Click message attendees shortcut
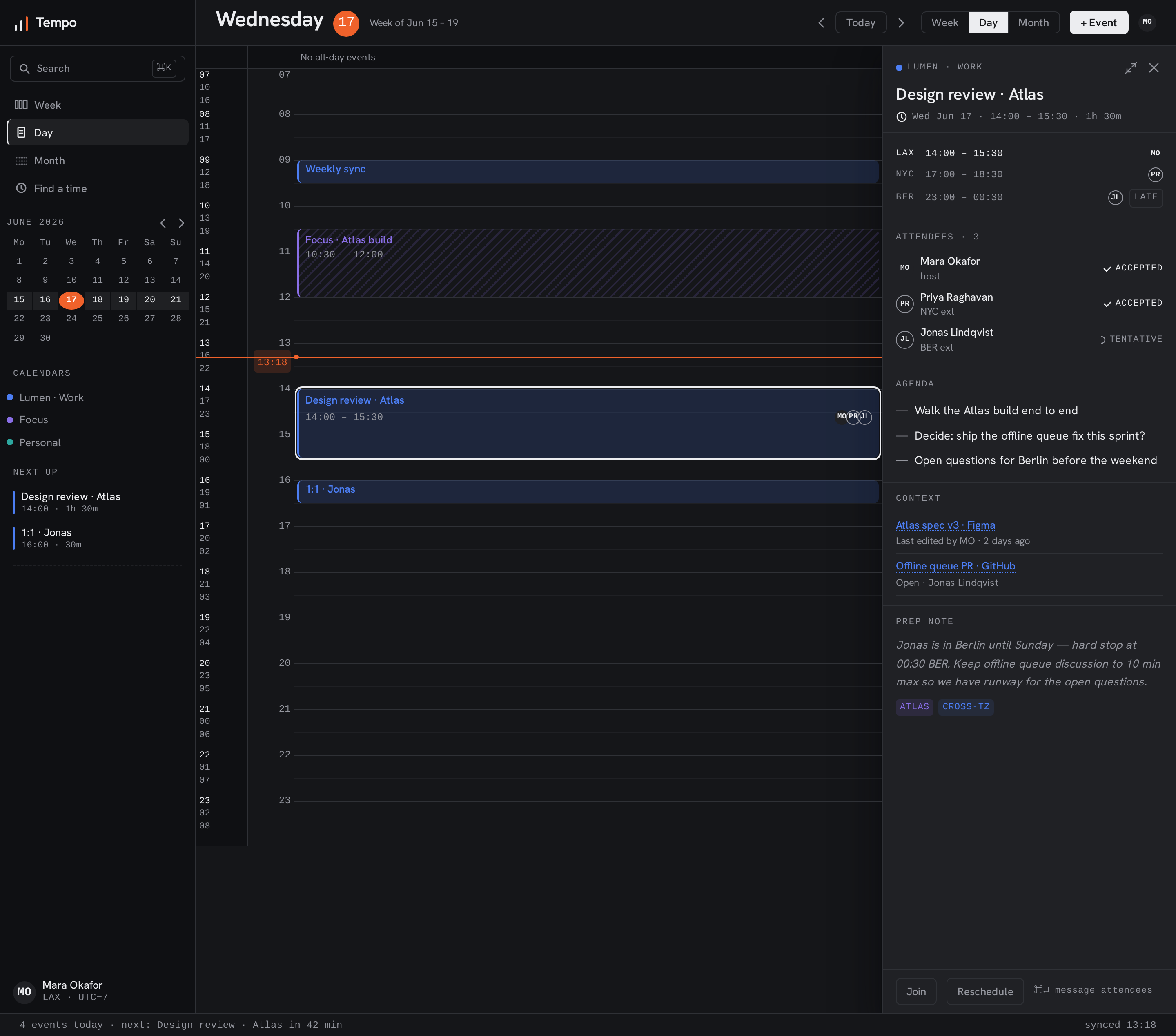 tap(1093, 990)
